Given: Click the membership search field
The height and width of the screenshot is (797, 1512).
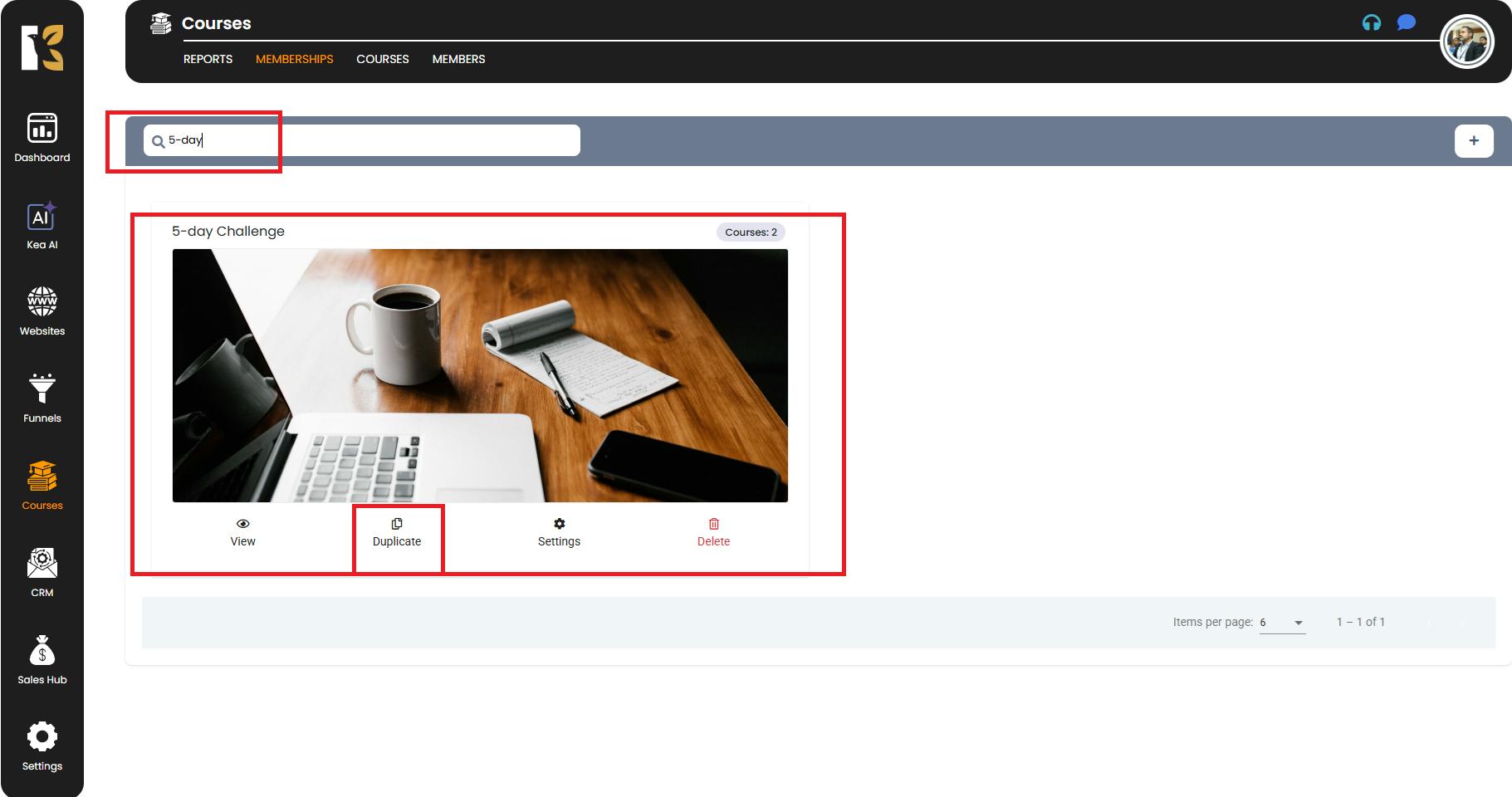Looking at the screenshot, I should [x=365, y=140].
